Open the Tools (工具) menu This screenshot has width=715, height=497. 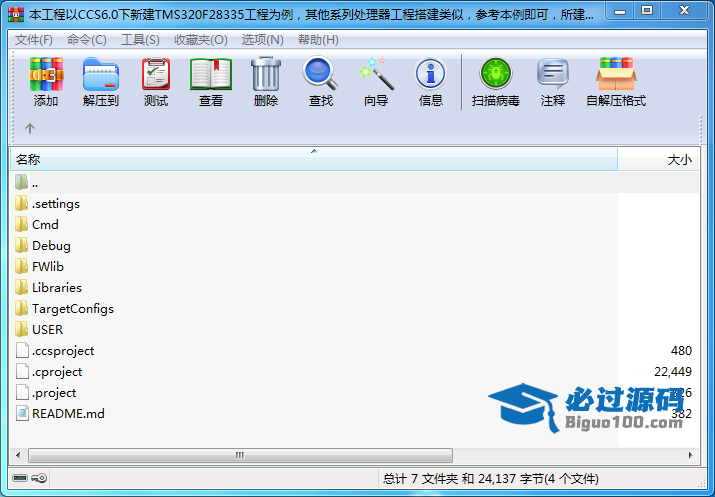click(x=140, y=40)
